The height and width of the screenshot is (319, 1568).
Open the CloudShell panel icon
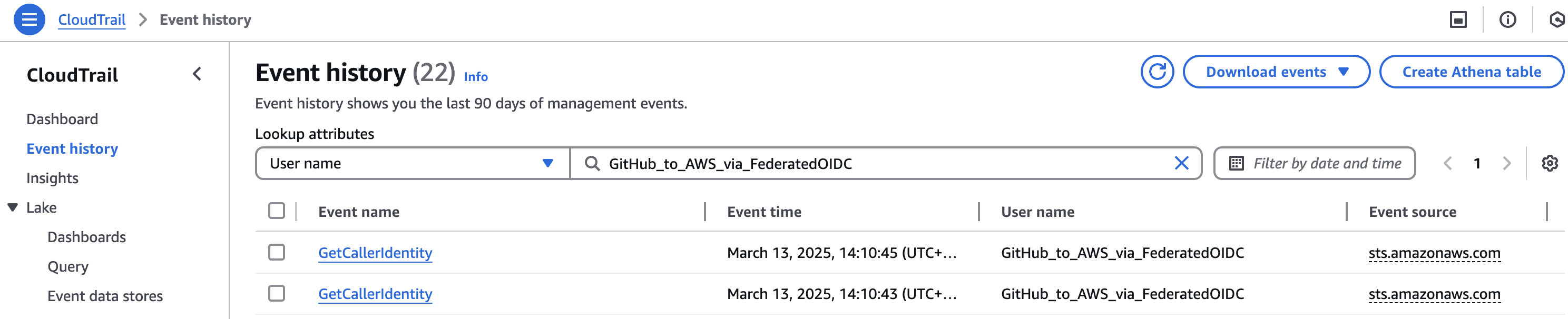click(x=1458, y=20)
